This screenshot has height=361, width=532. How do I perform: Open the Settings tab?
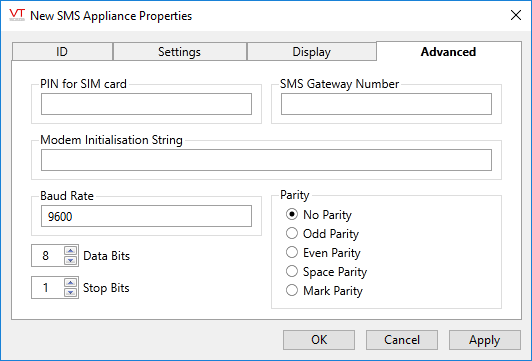179,52
